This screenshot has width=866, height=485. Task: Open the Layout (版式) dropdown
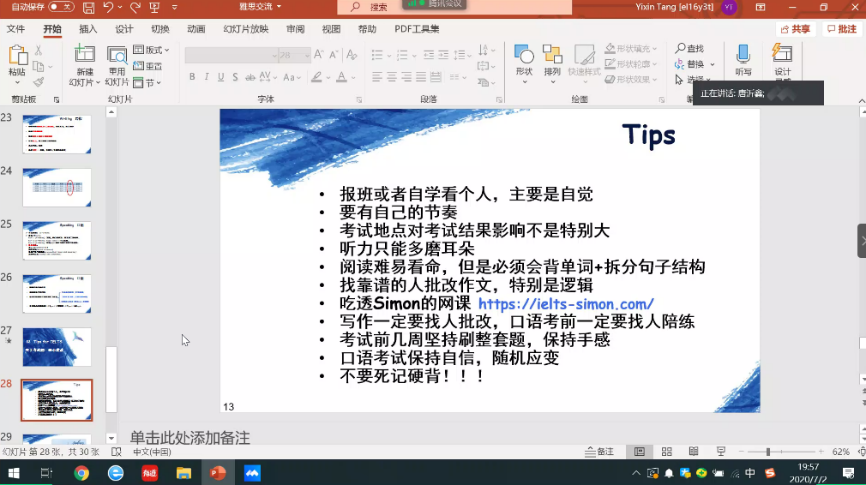click(151, 50)
